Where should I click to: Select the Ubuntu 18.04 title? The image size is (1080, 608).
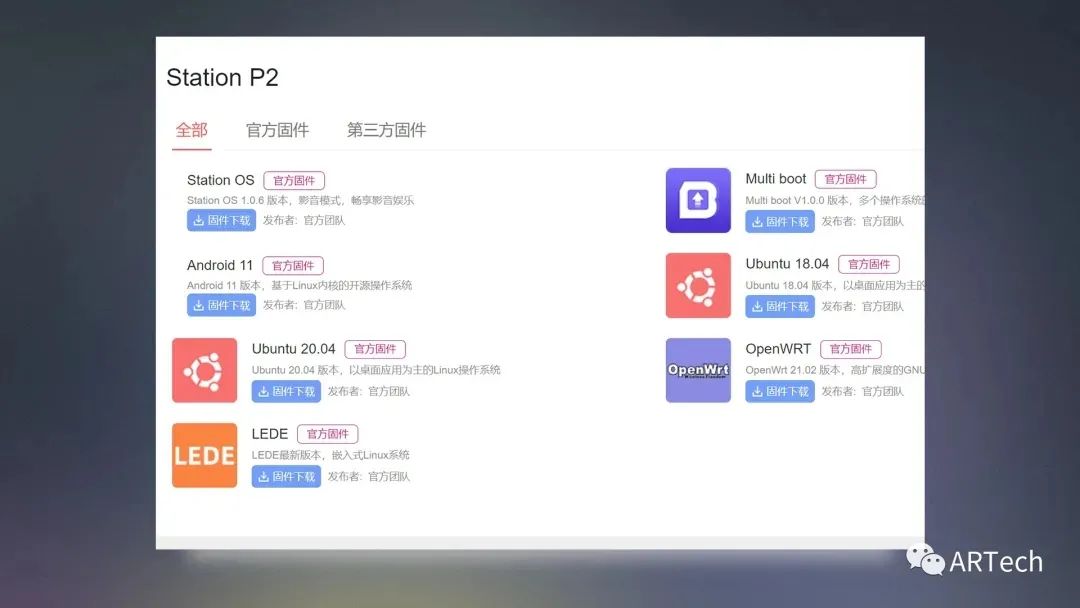787,264
